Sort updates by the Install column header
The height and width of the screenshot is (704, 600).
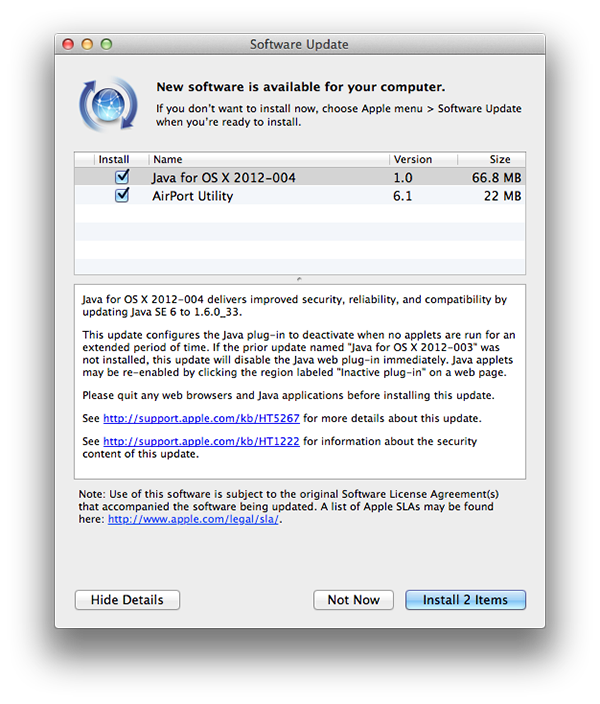pos(114,159)
